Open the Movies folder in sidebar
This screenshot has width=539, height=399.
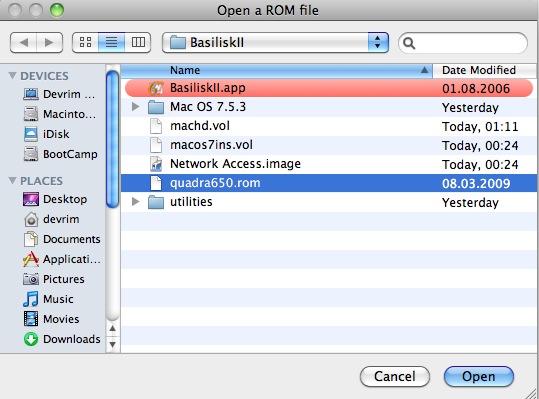(51, 319)
